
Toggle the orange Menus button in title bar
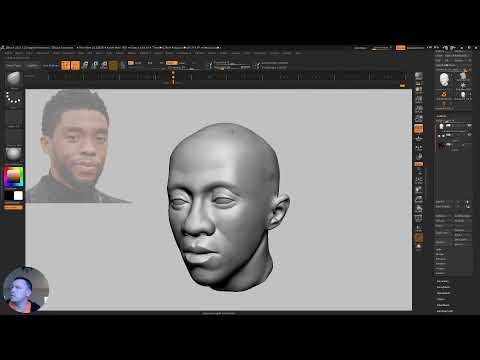click(400, 48)
